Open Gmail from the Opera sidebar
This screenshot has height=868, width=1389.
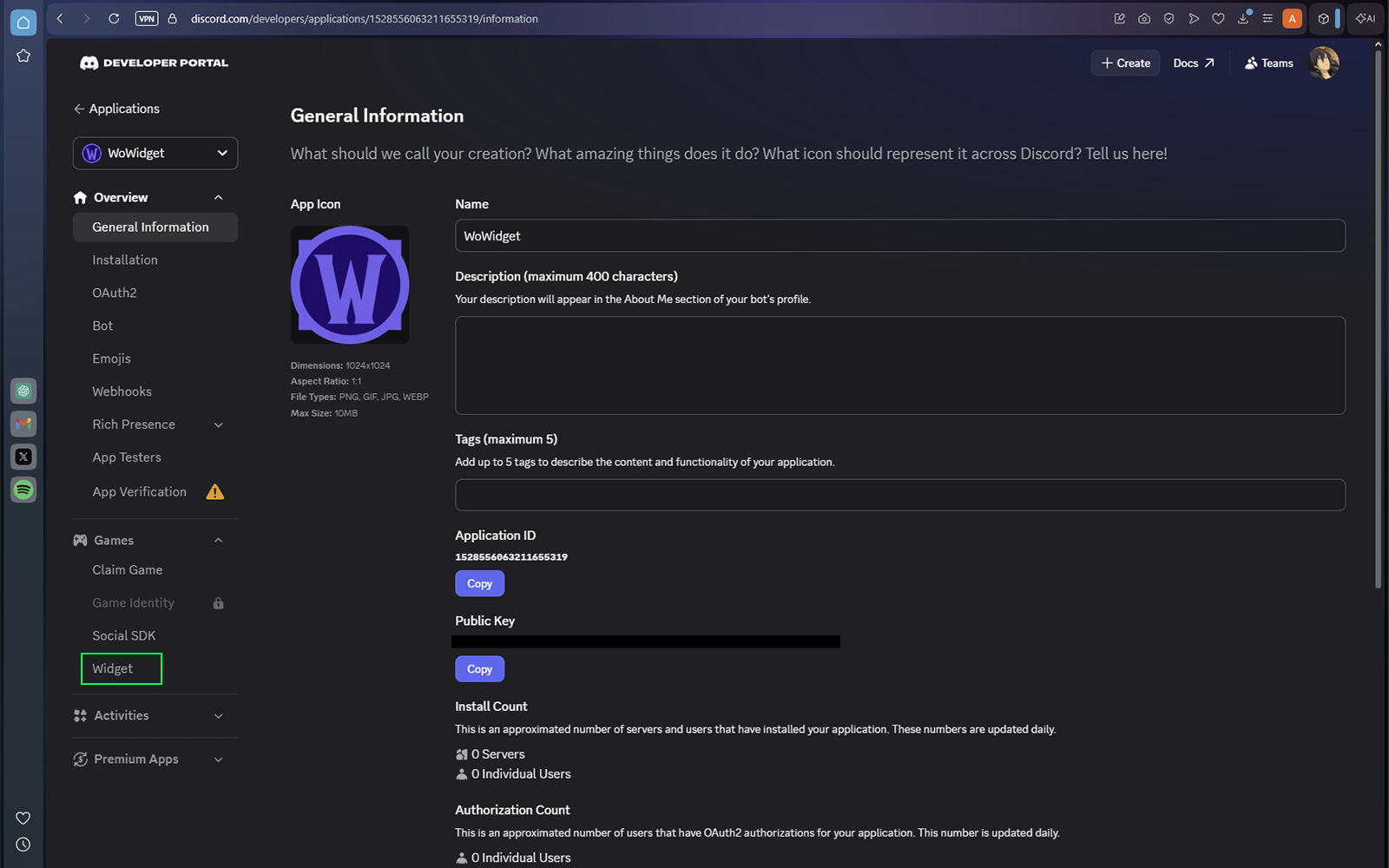click(x=23, y=424)
